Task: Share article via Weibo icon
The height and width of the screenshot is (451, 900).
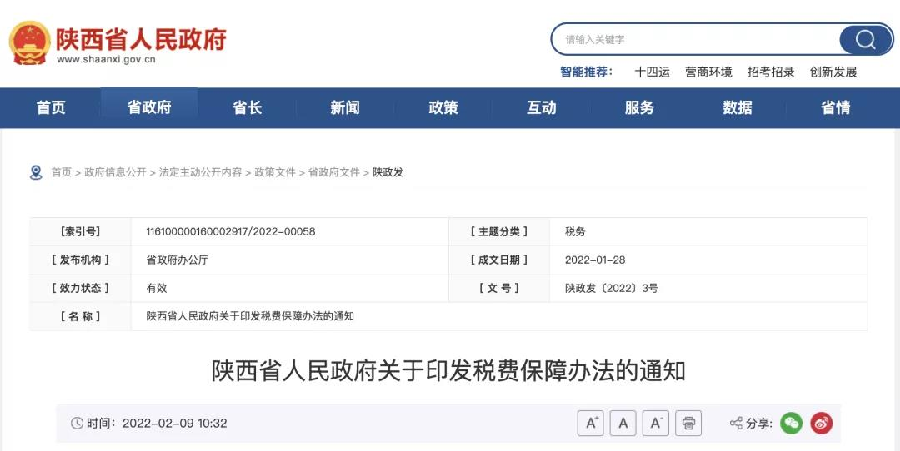Action: pyautogui.click(x=821, y=423)
